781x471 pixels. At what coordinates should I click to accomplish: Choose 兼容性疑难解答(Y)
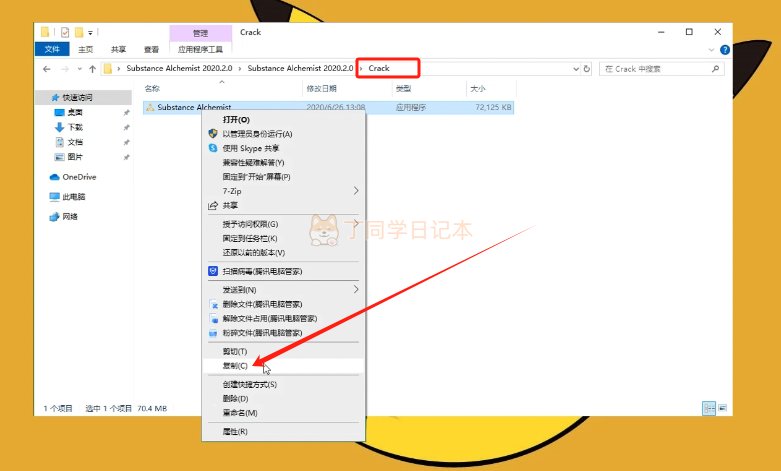283,163
